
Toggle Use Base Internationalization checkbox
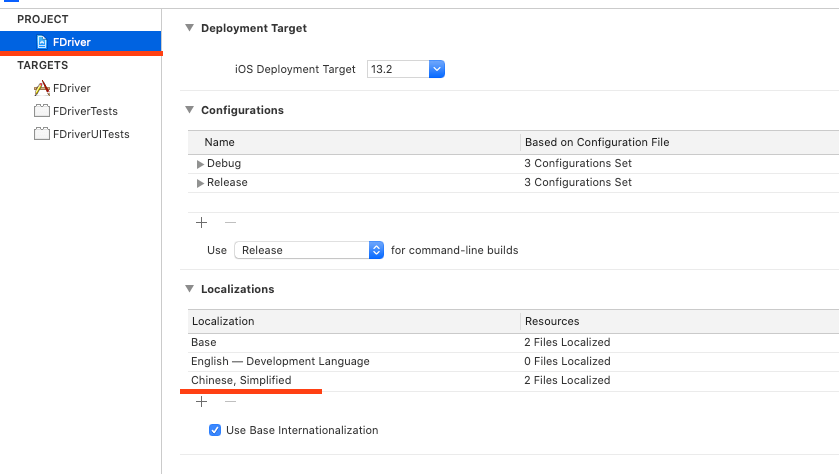coord(215,430)
